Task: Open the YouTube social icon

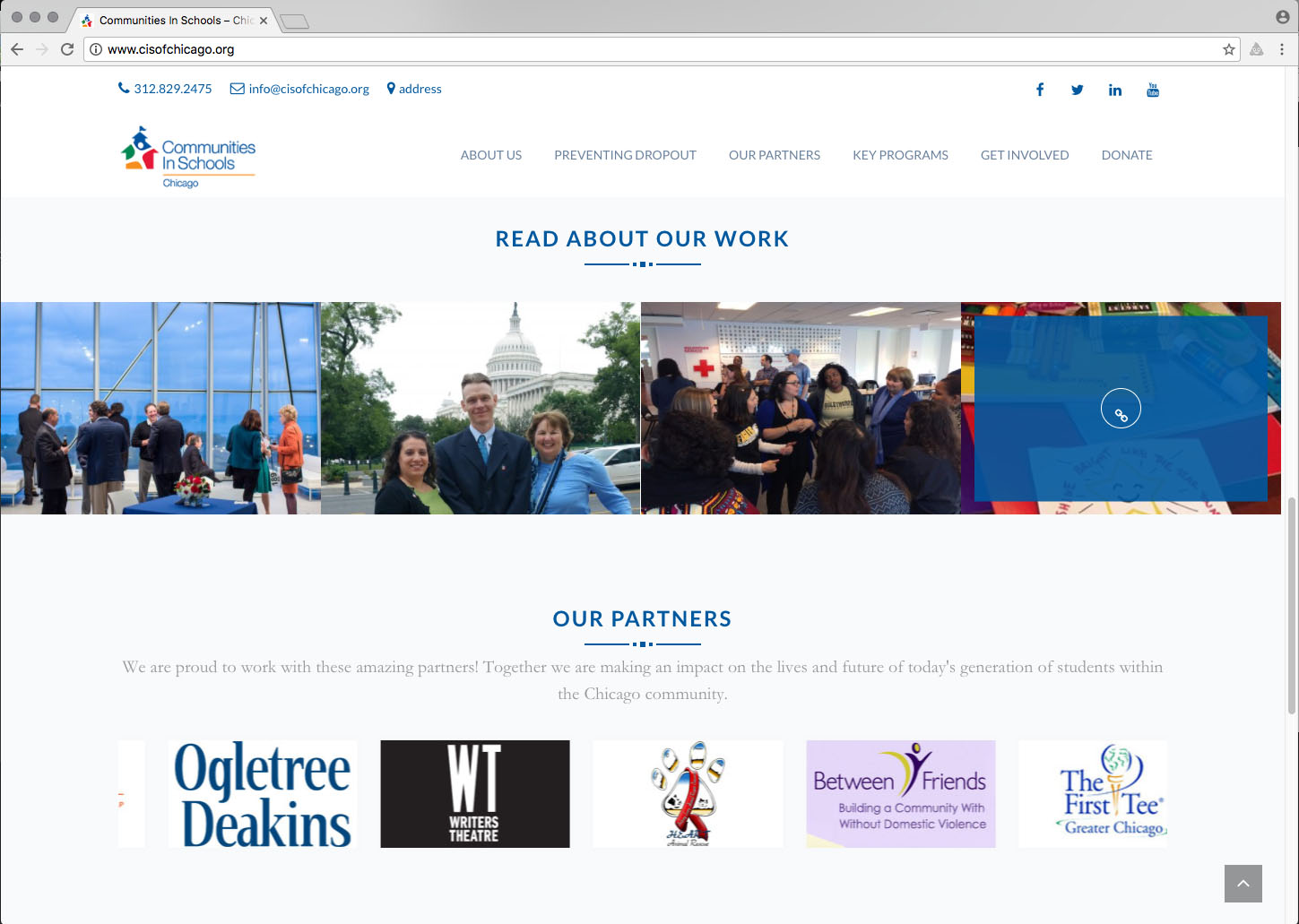Action: click(x=1153, y=90)
